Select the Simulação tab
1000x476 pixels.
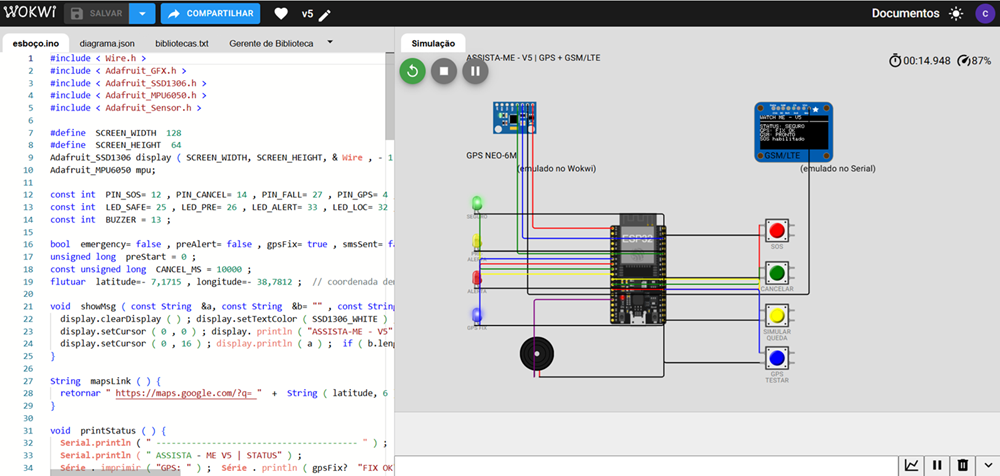433,43
